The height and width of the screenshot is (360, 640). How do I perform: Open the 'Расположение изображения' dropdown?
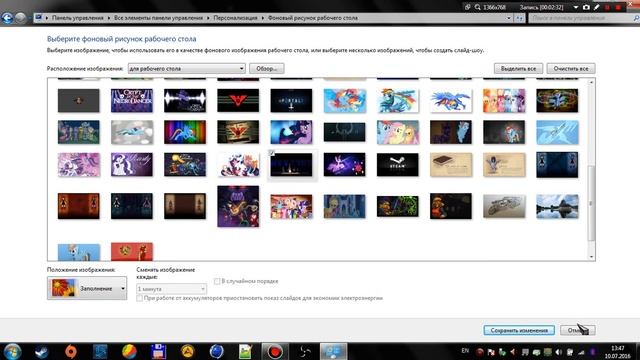pos(187,69)
